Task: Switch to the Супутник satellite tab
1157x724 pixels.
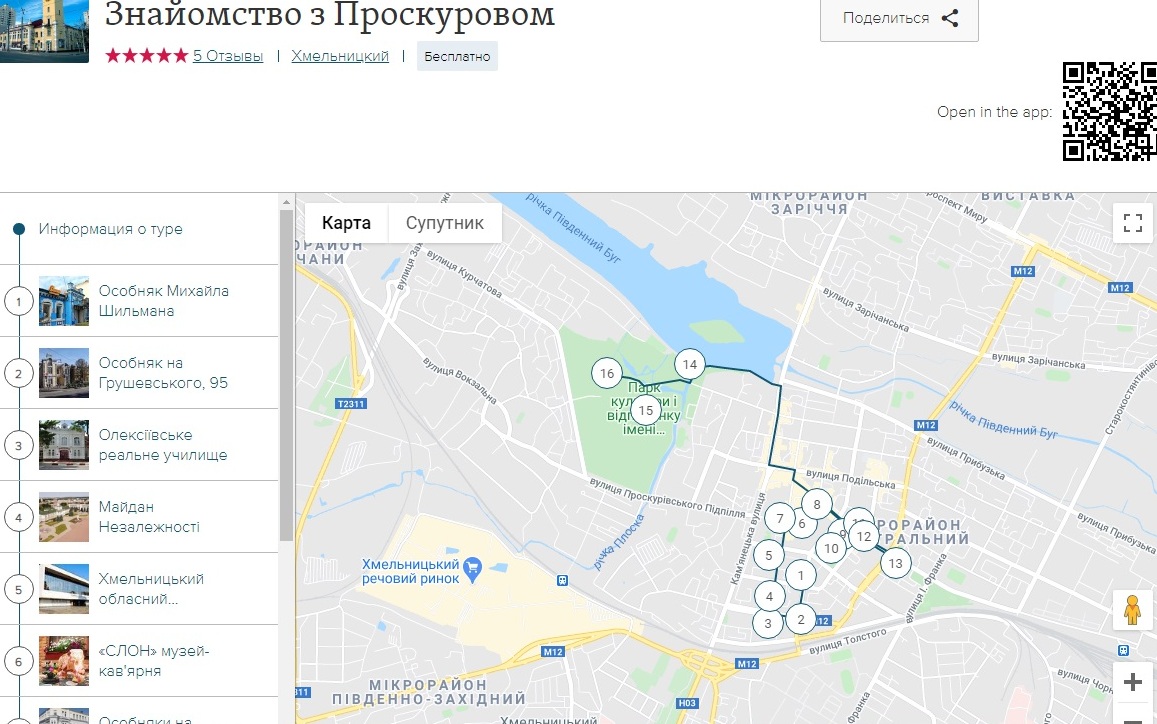Action: (445, 223)
